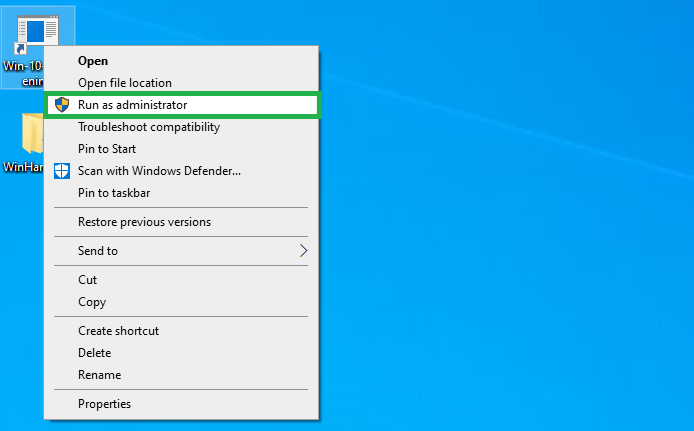Image resolution: width=694 pixels, height=431 pixels.
Task: Select the WinHar folder icon on desktop
Action: point(32,133)
